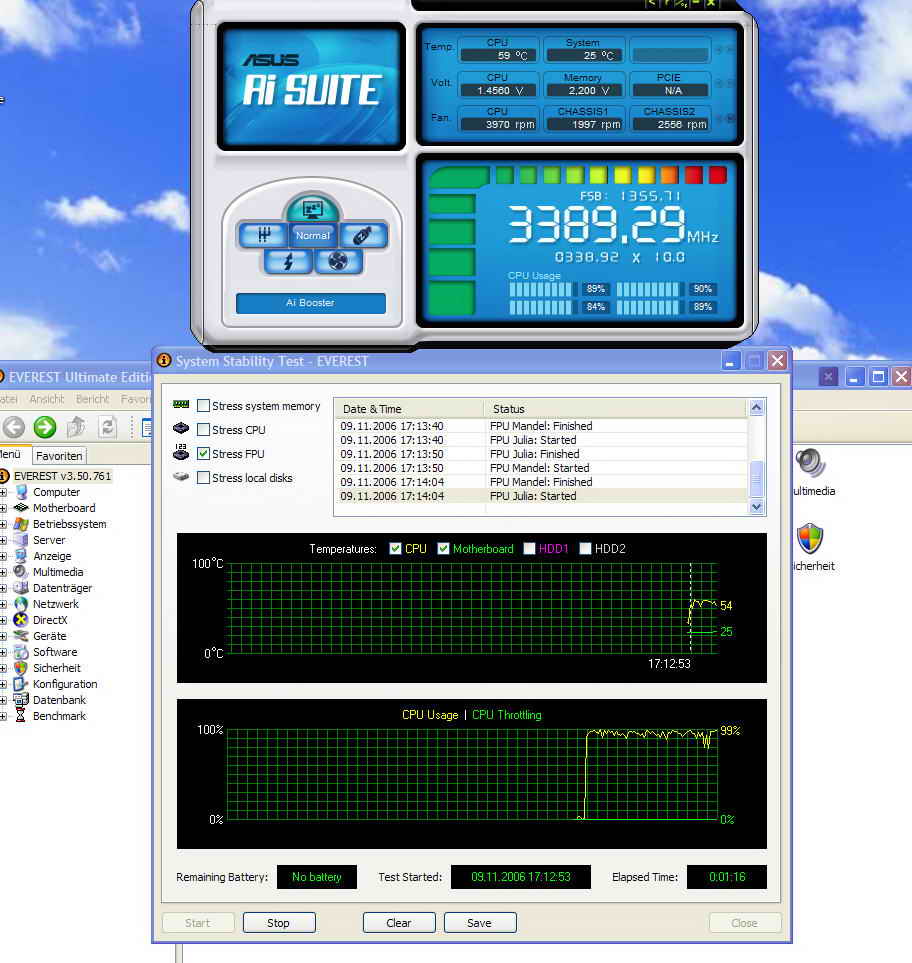Screen dimensions: 912x963
Task: Sort log by Date & Time column header
Action: [x=409, y=408]
